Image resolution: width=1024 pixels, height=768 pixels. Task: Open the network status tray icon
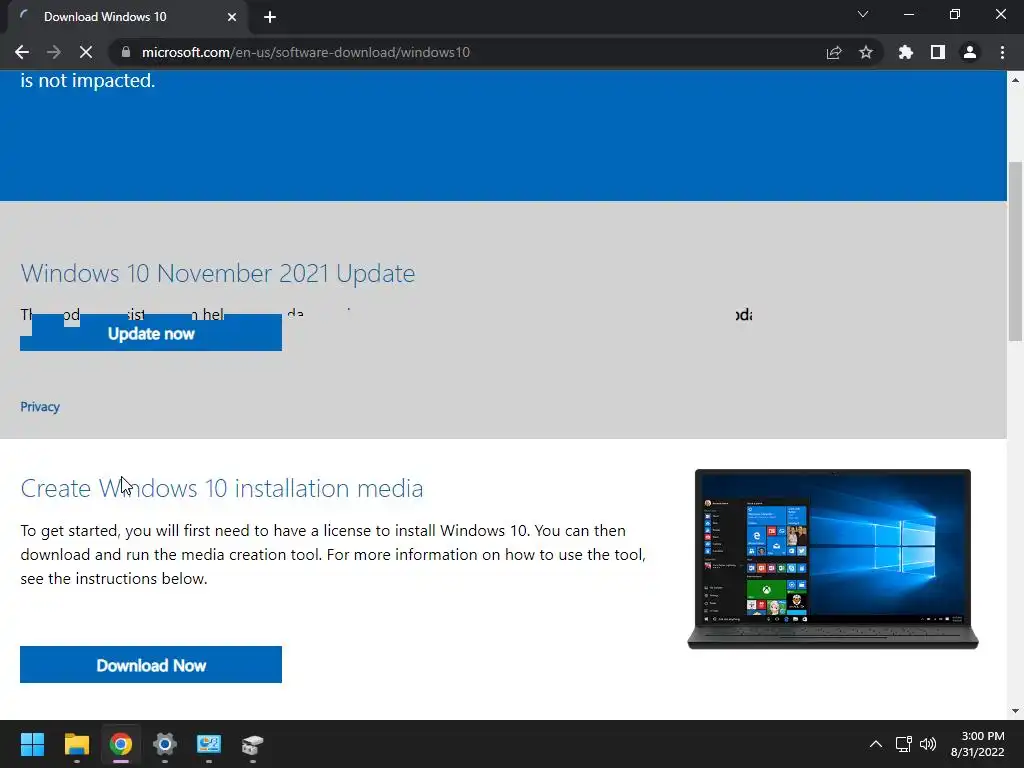pyautogui.click(x=904, y=744)
